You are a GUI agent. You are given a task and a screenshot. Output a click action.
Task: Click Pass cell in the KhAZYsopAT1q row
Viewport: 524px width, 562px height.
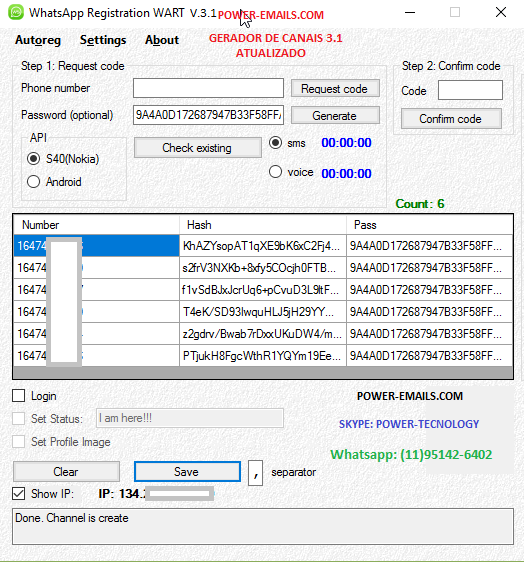429,246
